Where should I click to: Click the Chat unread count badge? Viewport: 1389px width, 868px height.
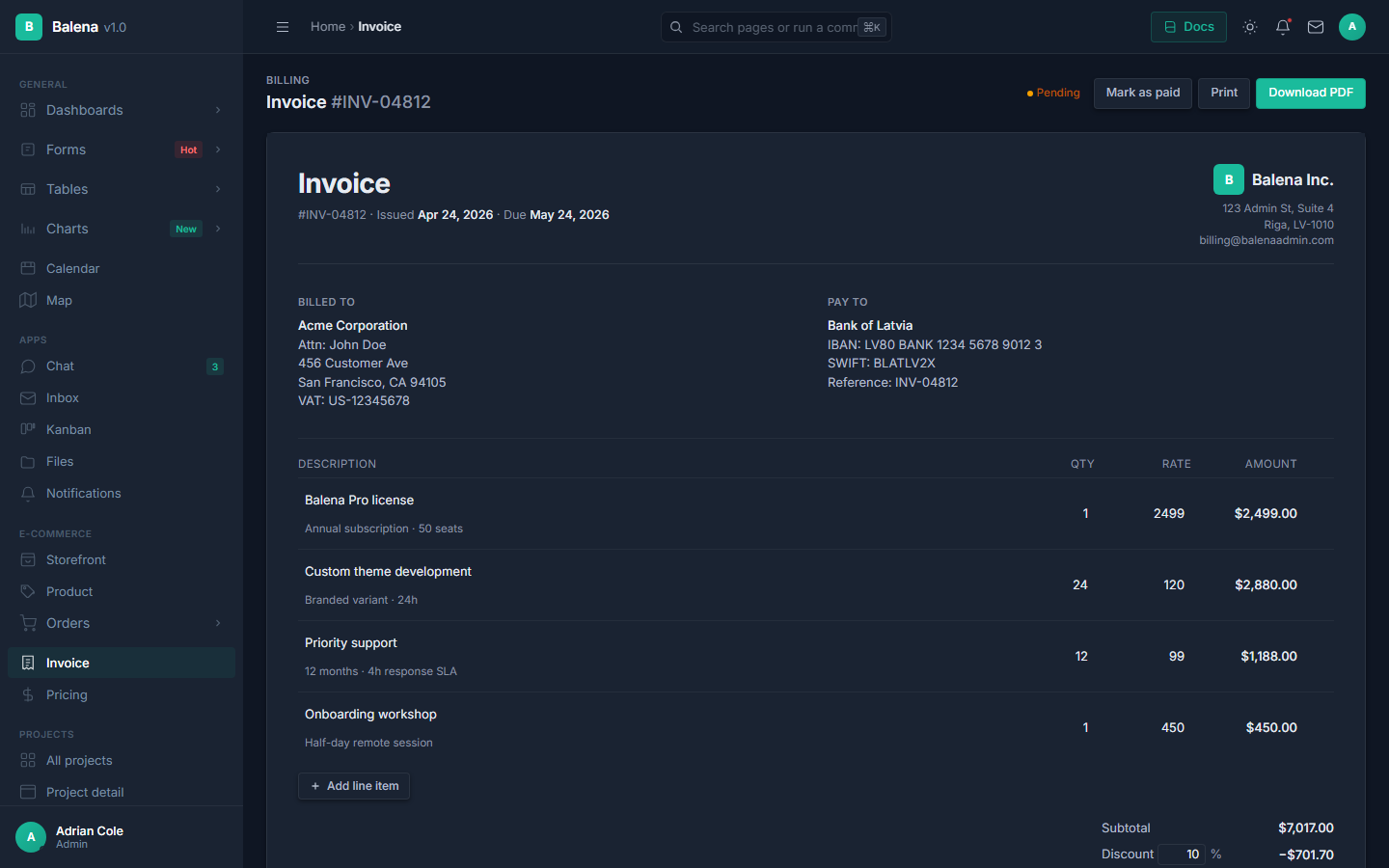(x=215, y=366)
